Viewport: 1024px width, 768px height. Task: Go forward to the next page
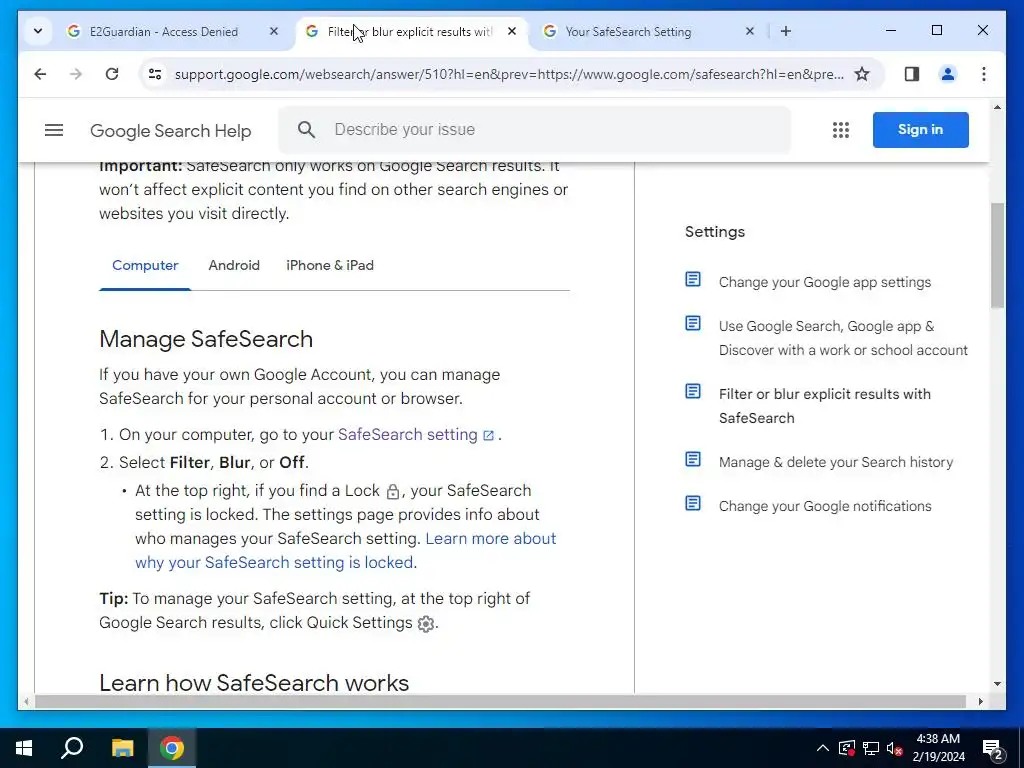[76, 74]
